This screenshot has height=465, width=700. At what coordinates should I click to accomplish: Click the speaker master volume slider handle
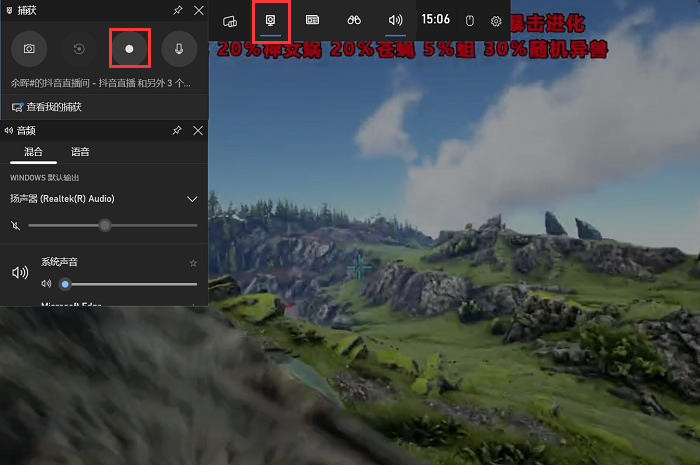coord(105,225)
